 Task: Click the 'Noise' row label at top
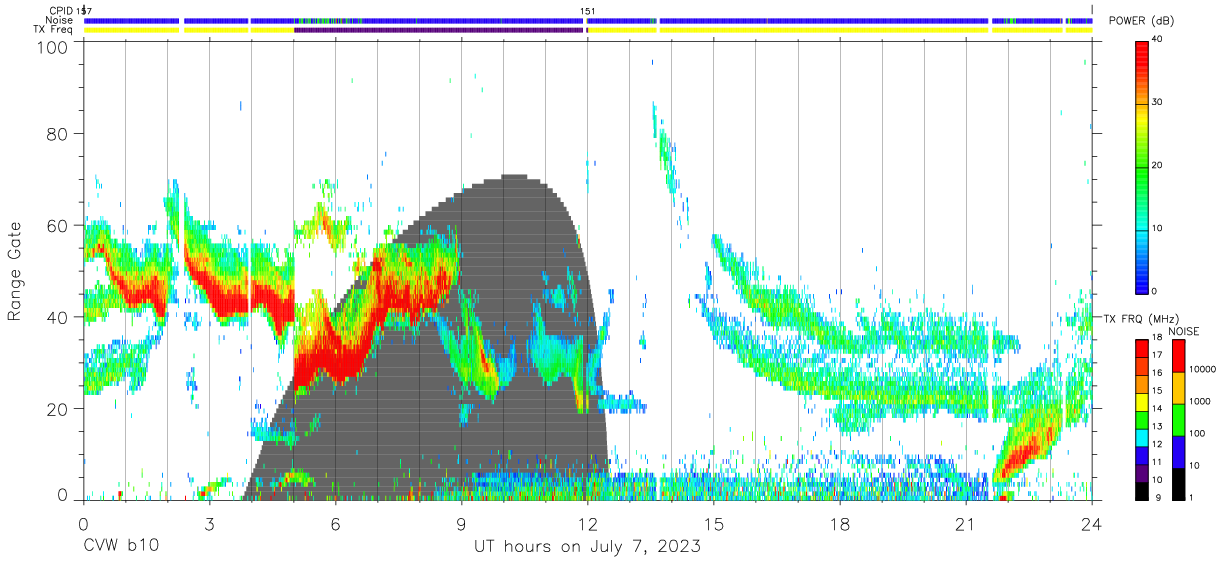tap(60, 20)
